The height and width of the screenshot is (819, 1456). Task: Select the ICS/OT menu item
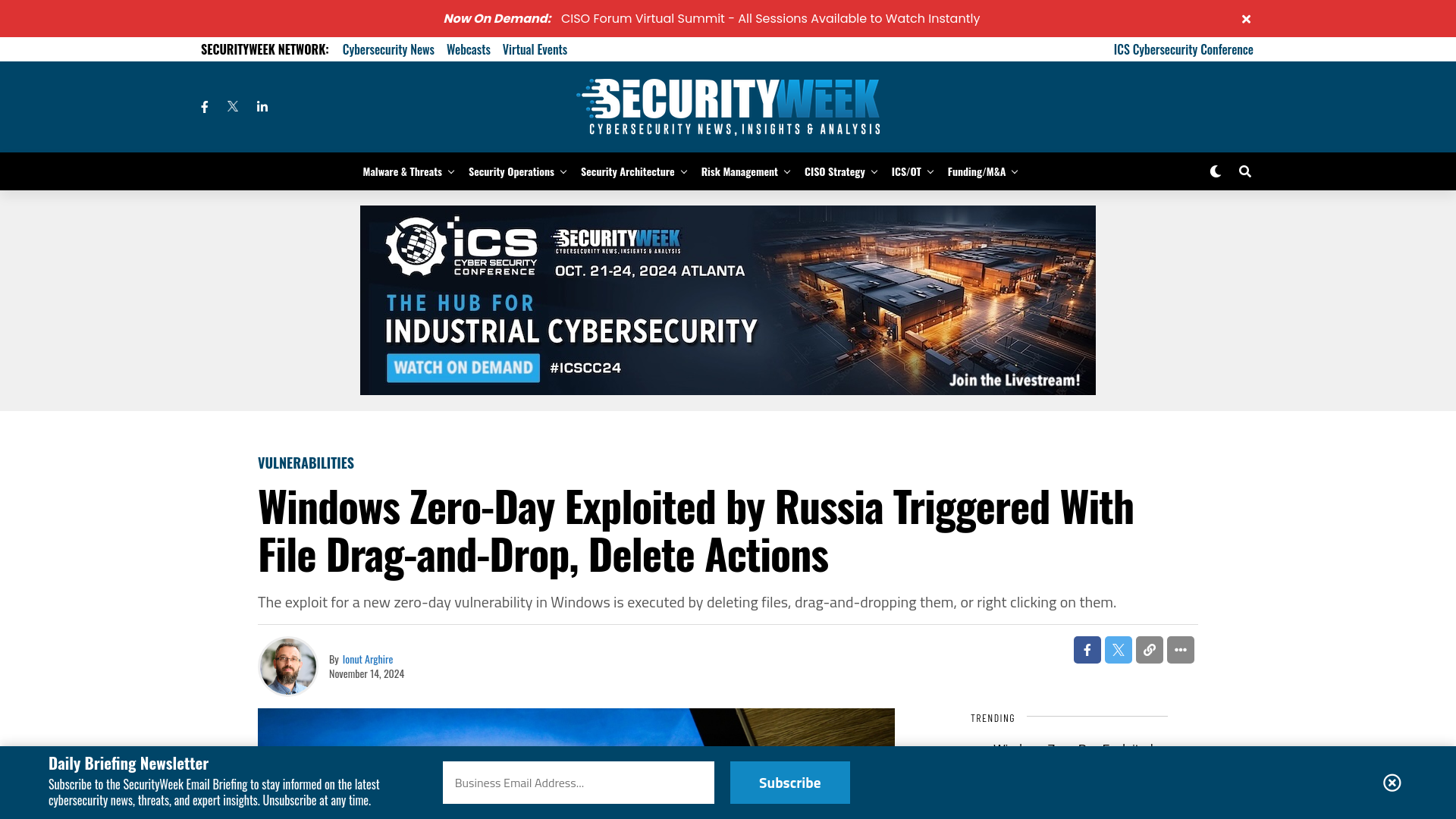point(906,171)
